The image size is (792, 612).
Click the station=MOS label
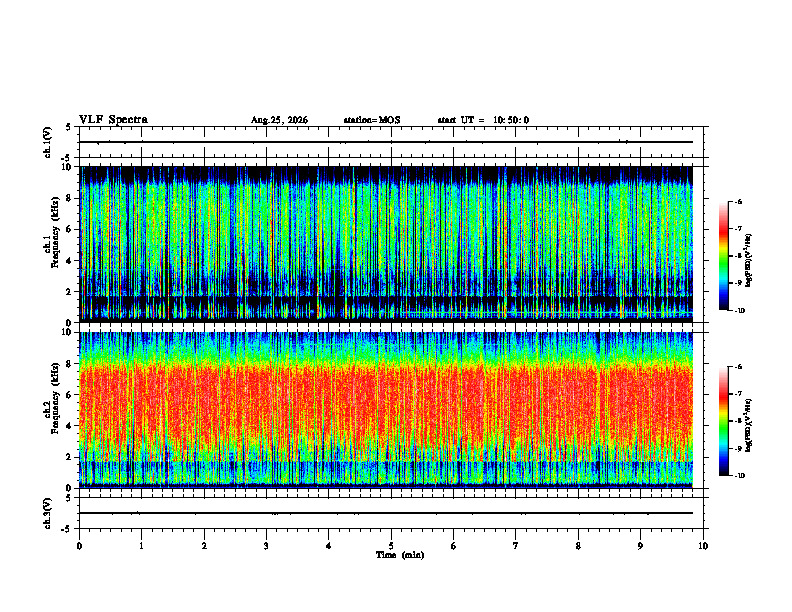[372, 120]
